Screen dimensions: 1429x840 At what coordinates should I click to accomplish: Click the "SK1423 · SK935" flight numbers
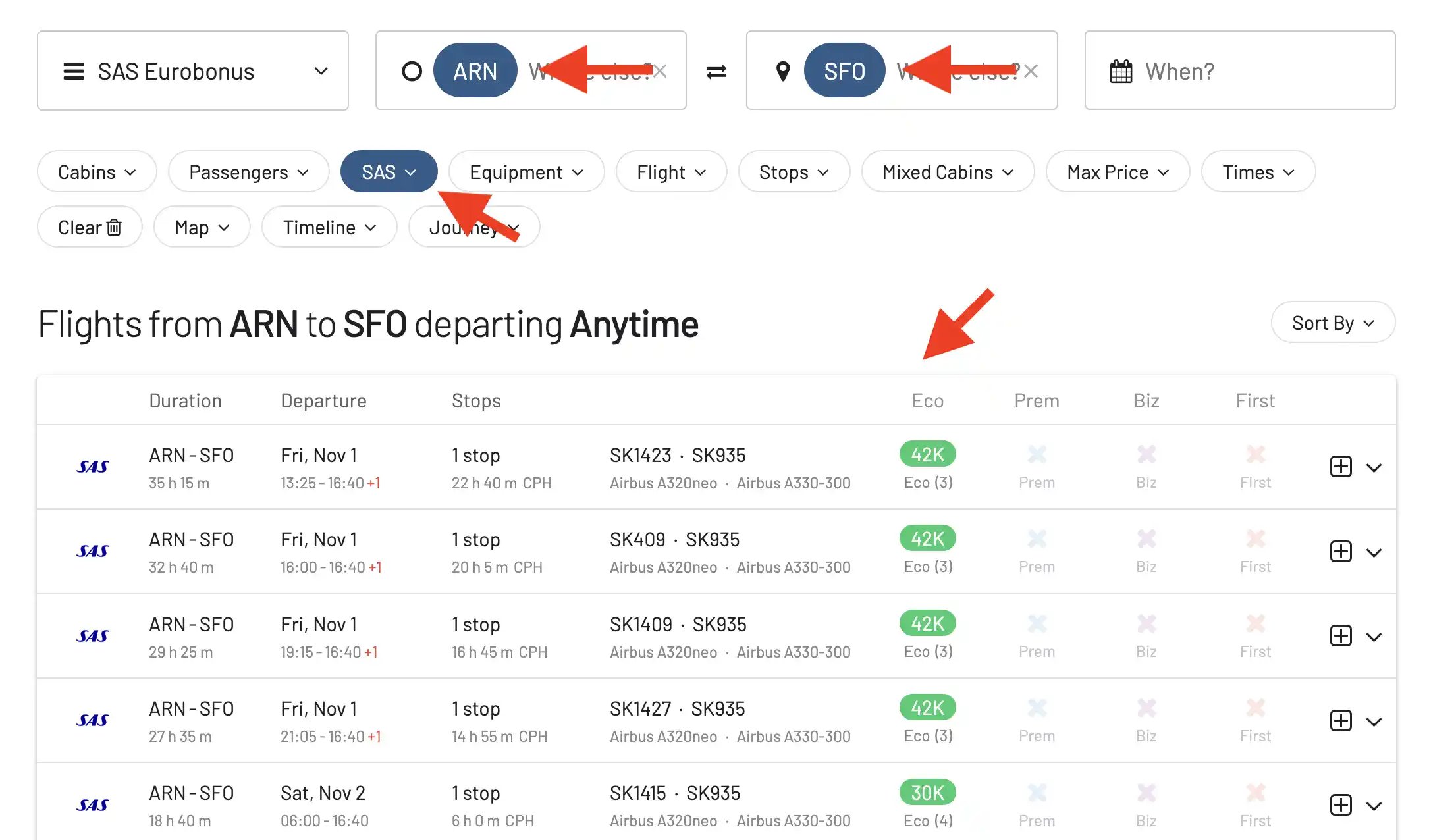point(678,455)
